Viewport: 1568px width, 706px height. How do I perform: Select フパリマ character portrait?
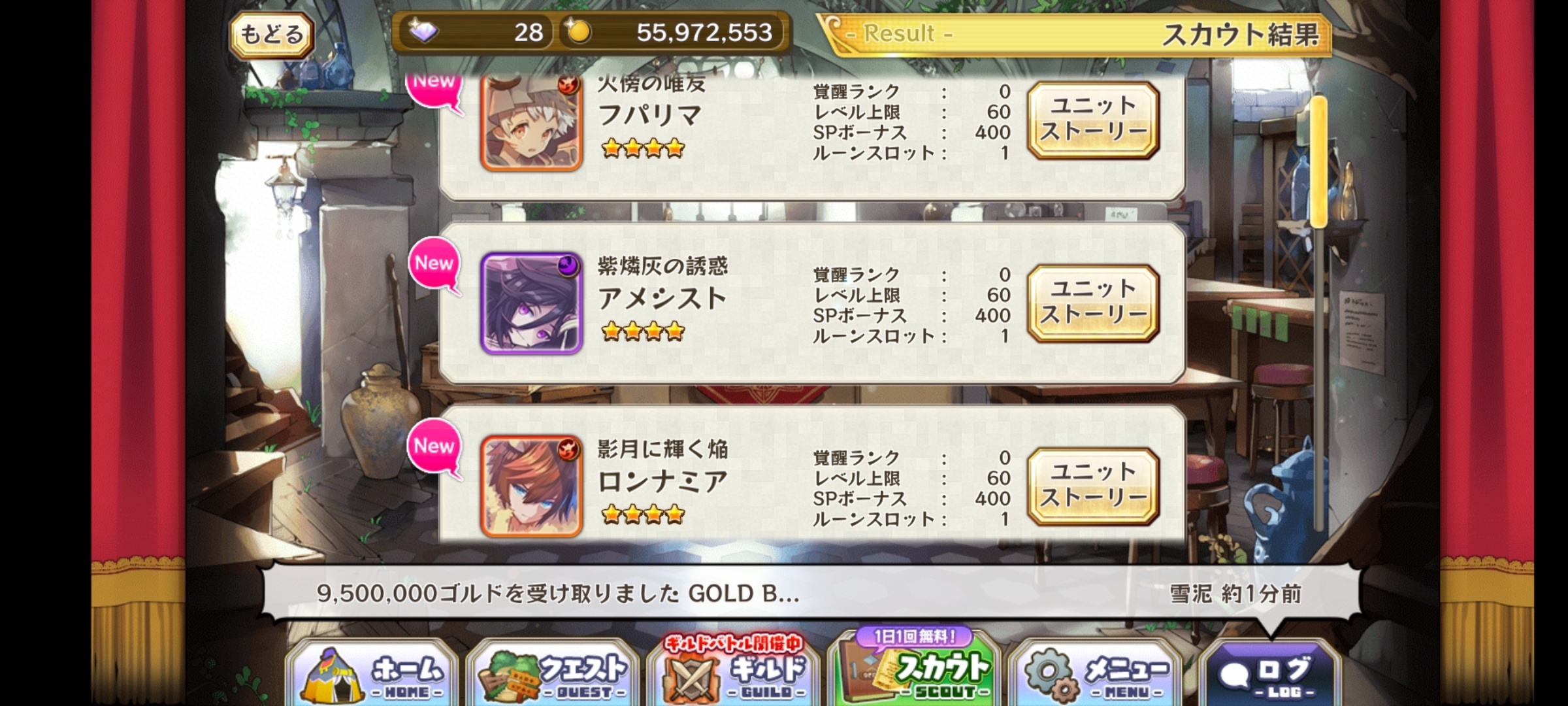point(531,122)
